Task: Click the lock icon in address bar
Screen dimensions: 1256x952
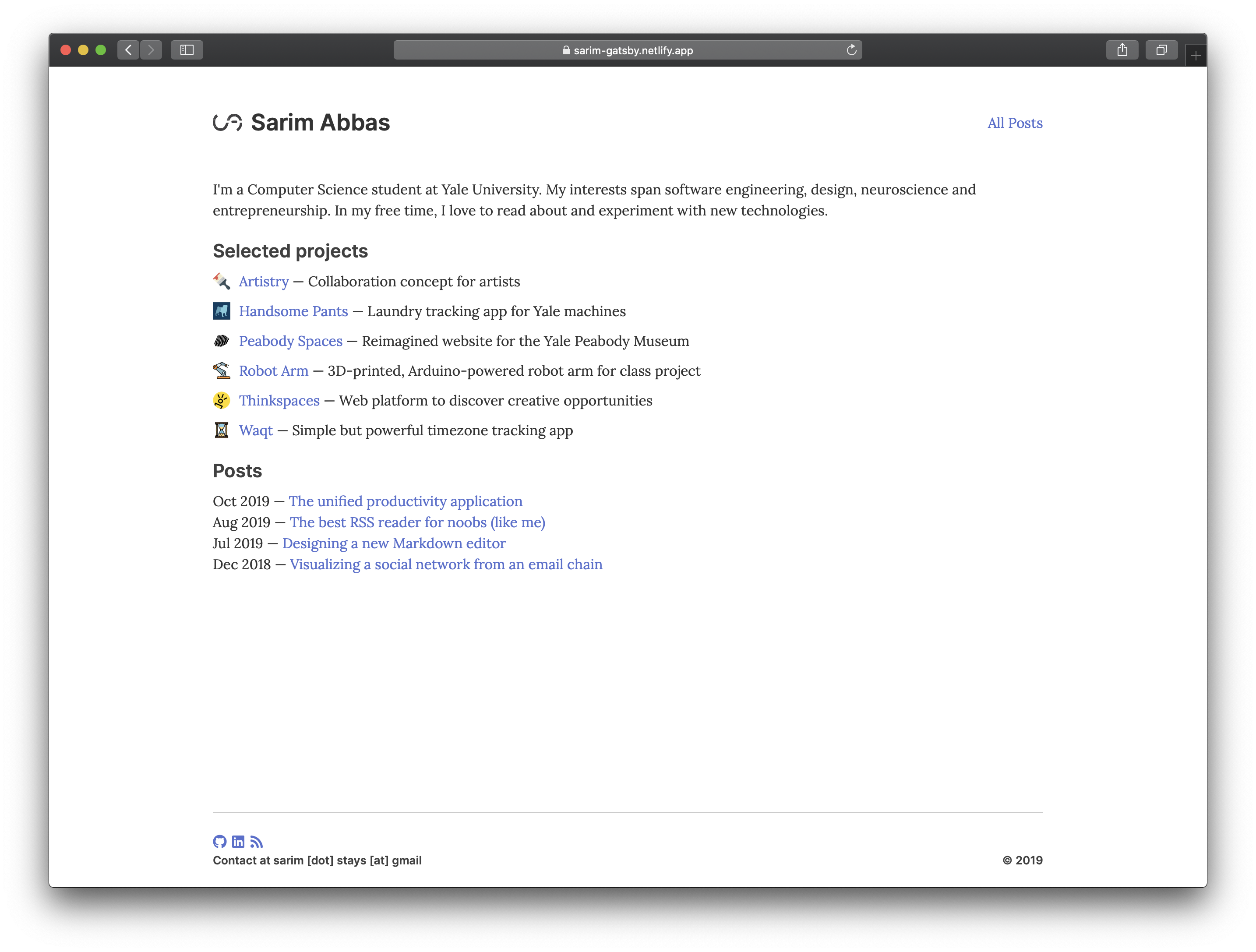Action: [566, 50]
